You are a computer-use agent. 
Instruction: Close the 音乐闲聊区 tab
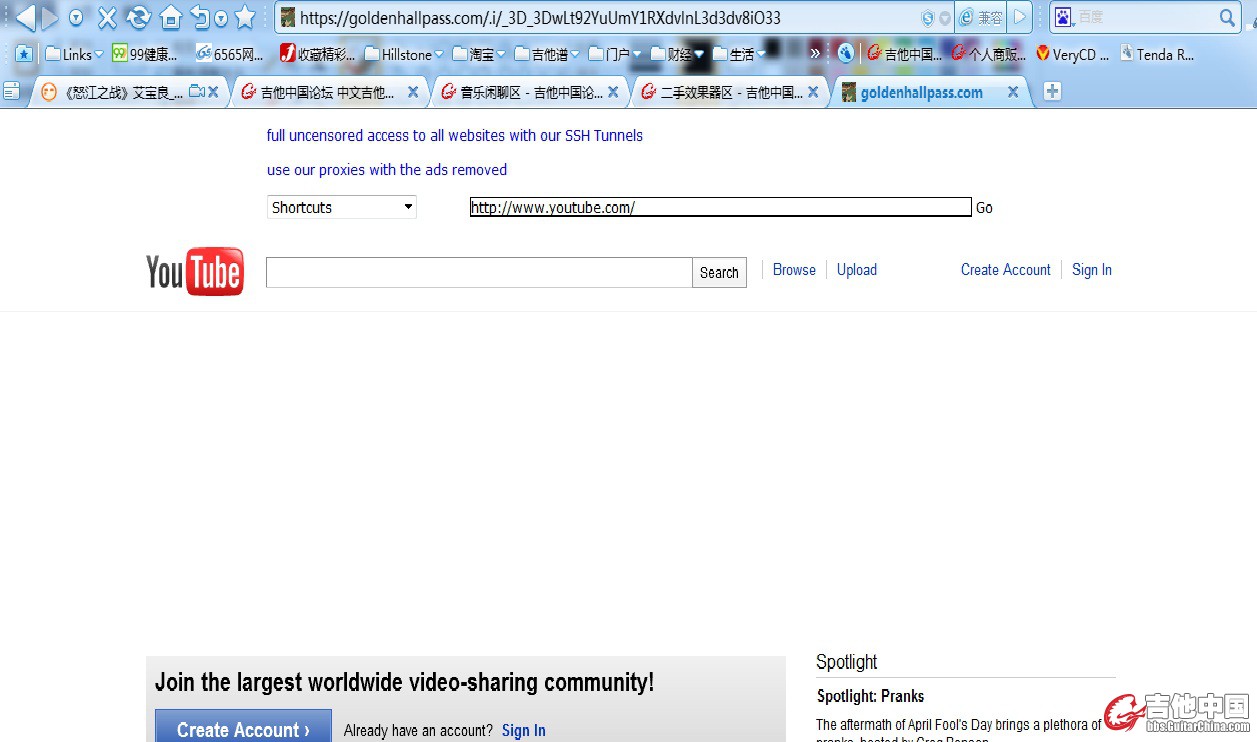click(613, 92)
